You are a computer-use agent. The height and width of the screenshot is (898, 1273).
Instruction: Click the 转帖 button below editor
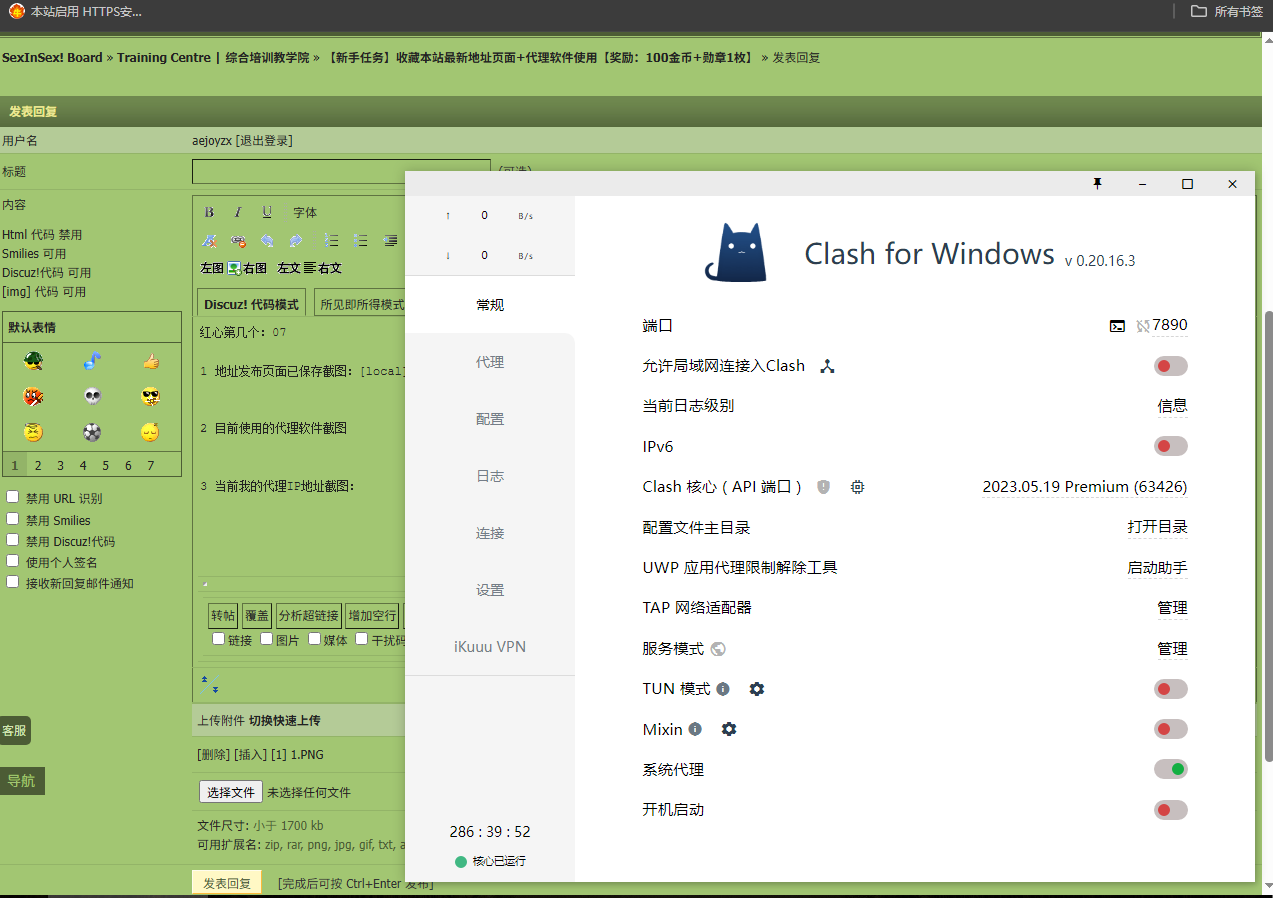[223, 615]
